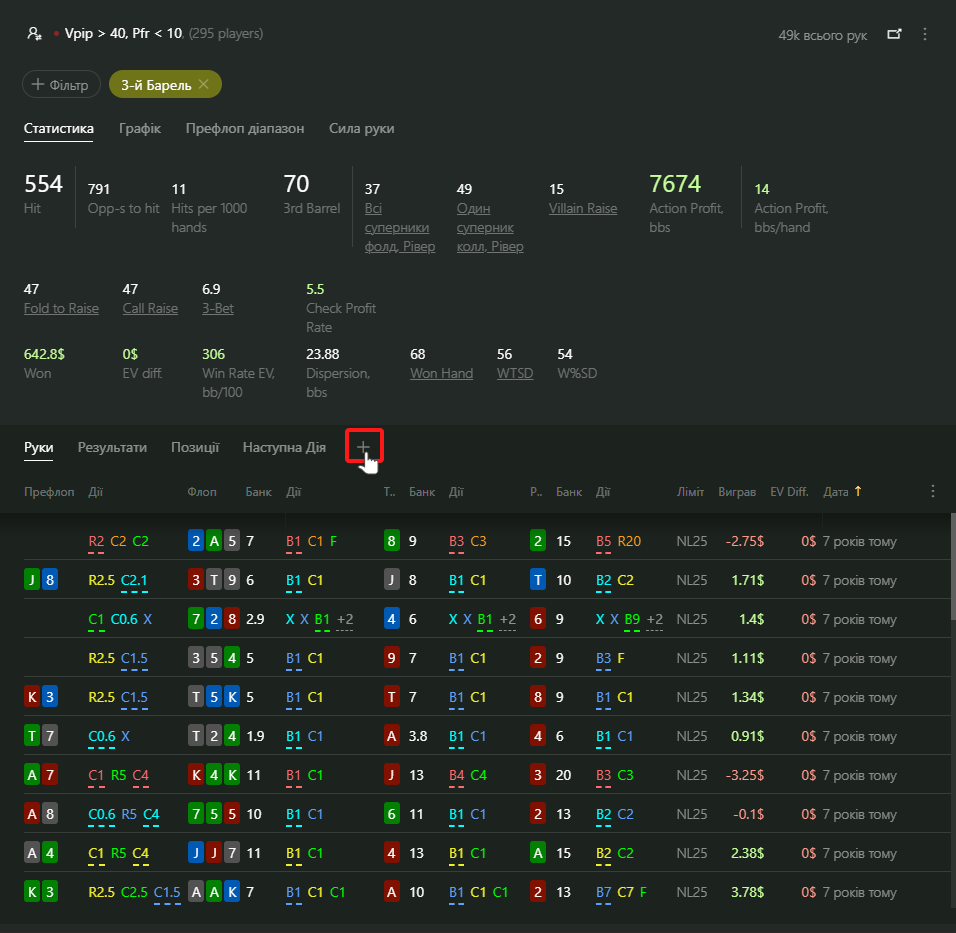Click the 642.8$ Won value
956x933 pixels.
[x=44, y=354]
